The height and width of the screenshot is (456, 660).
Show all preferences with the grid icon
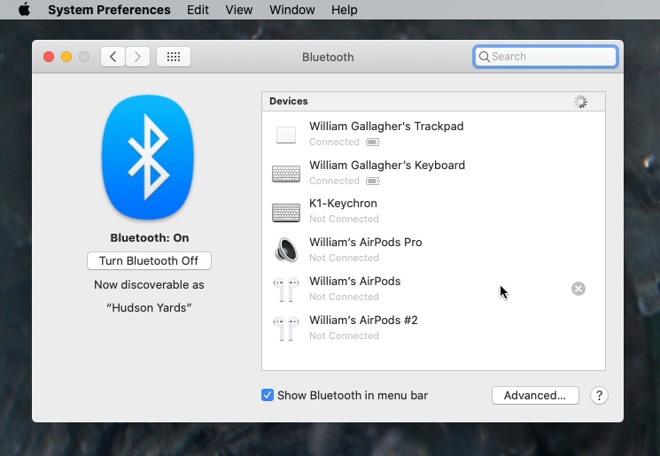click(x=173, y=56)
